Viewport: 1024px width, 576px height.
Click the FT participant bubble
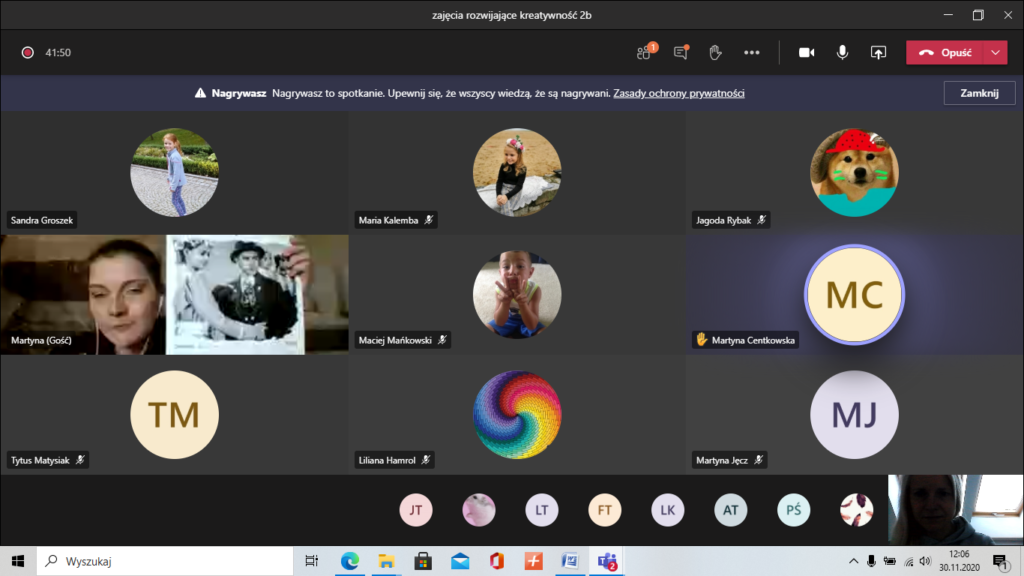pos(605,510)
